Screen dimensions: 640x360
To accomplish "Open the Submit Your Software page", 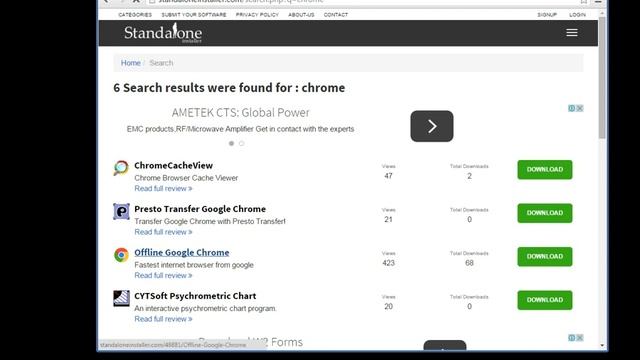I will click(194, 15).
